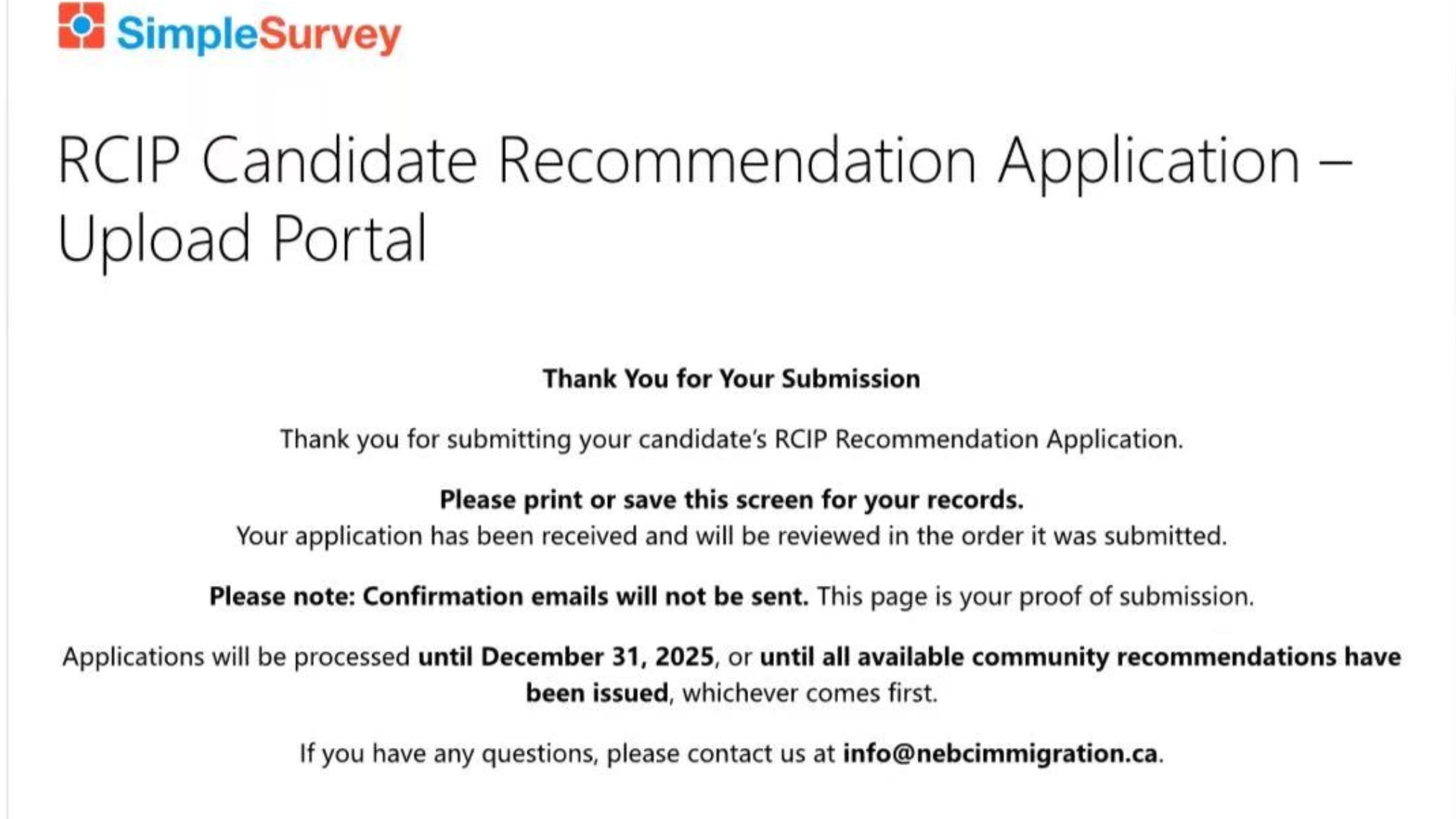The image size is (1456, 819).
Task: Click the bold "been issued" text
Action: coord(596,693)
